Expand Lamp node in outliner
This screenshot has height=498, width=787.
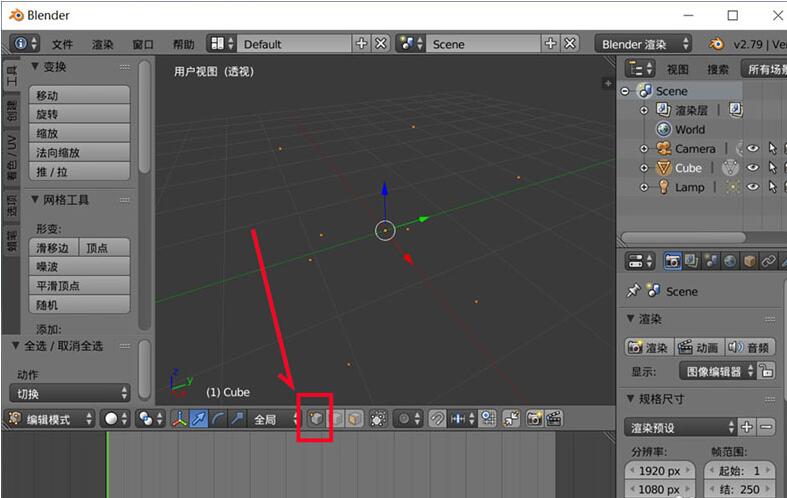(644, 187)
